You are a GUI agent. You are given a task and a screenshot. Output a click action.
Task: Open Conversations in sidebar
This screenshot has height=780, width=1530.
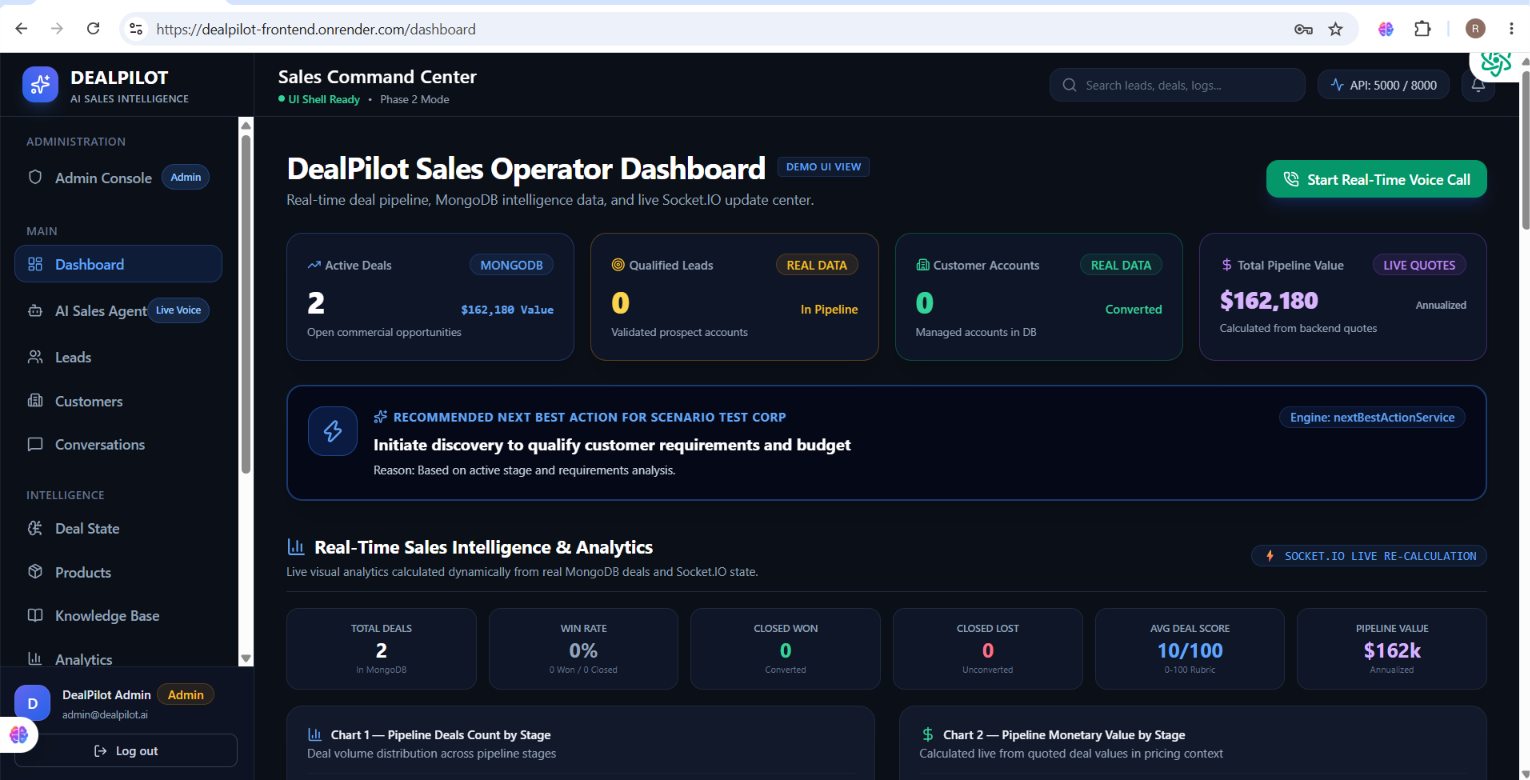118,444
